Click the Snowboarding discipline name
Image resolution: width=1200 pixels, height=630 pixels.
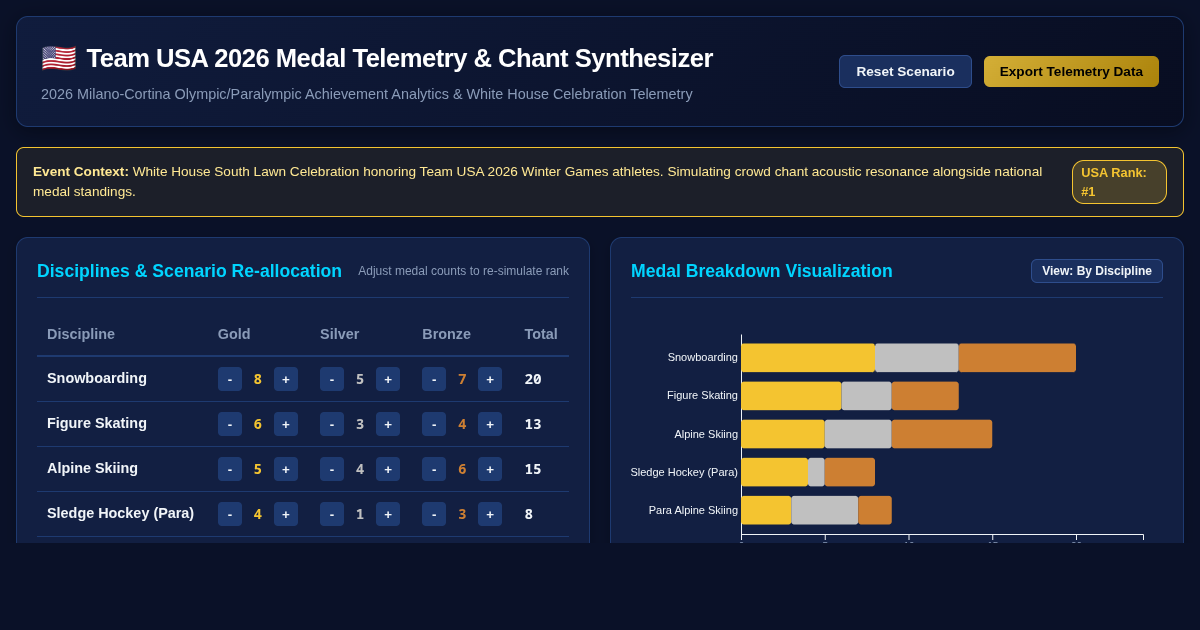[x=97, y=378]
